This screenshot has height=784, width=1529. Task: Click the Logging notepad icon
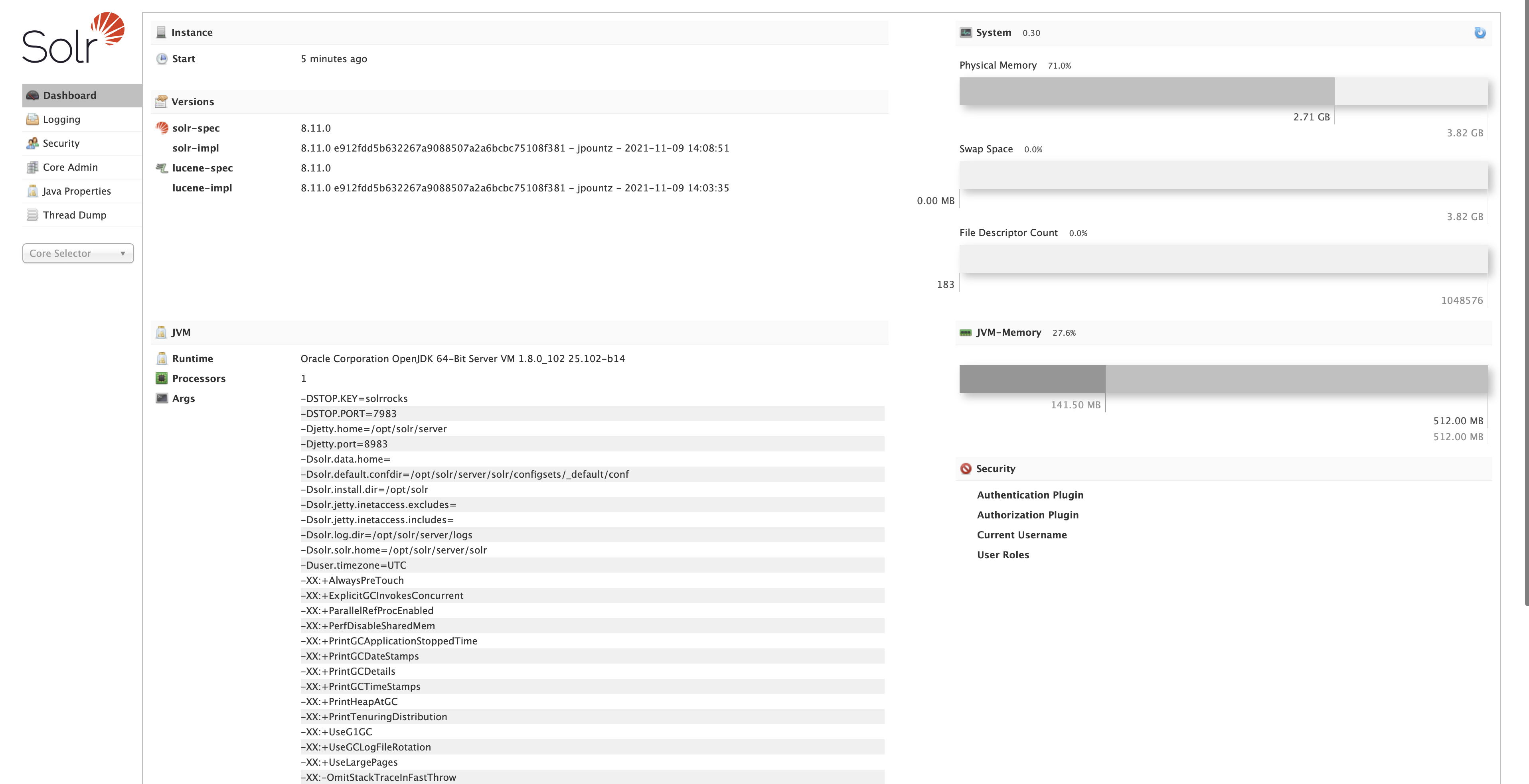[33, 119]
